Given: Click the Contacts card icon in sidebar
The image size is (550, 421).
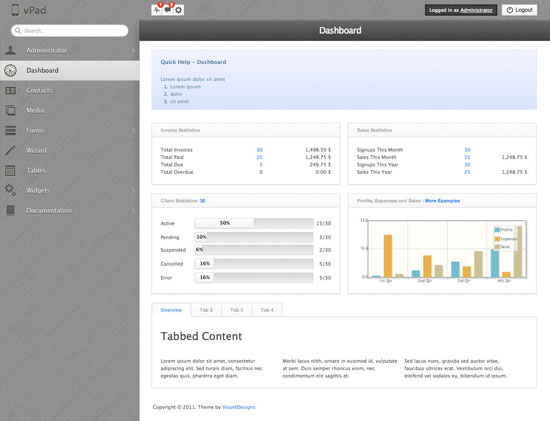Looking at the screenshot, I should click(x=11, y=91).
